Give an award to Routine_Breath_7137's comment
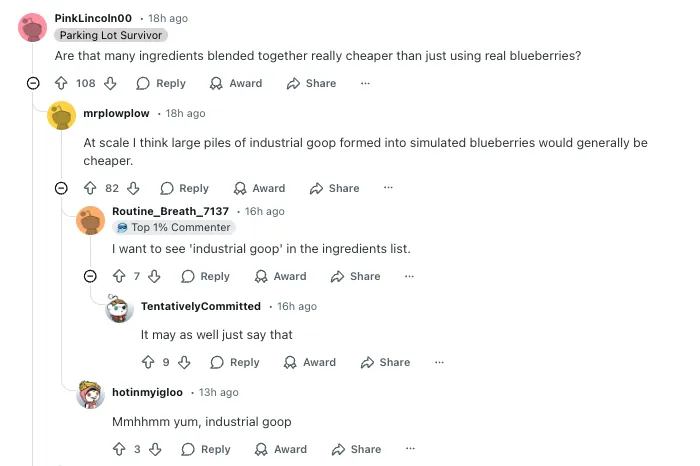The height and width of the screenshot is (466, 700). [280, 276]
